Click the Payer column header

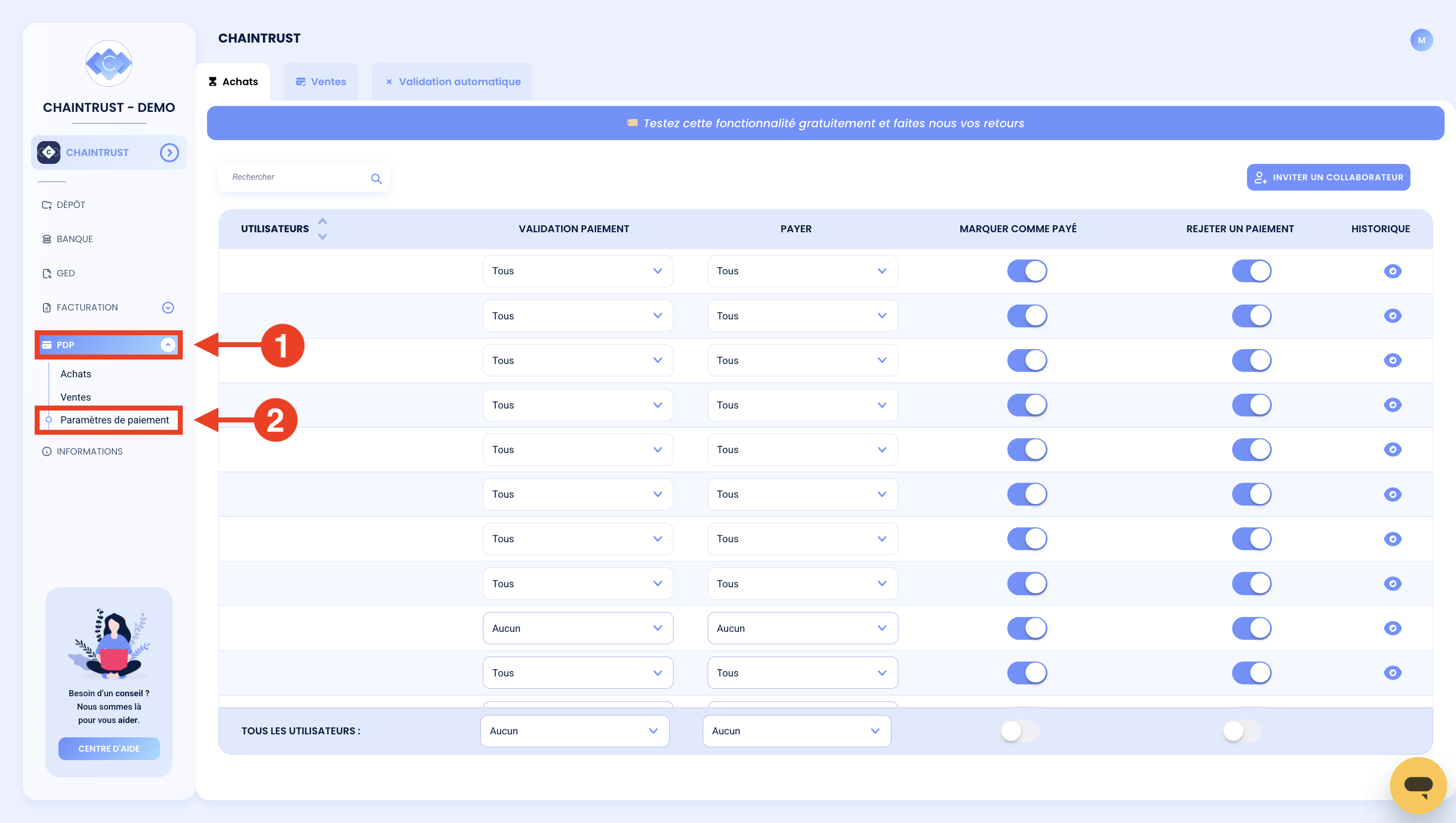tap(796, 229)
